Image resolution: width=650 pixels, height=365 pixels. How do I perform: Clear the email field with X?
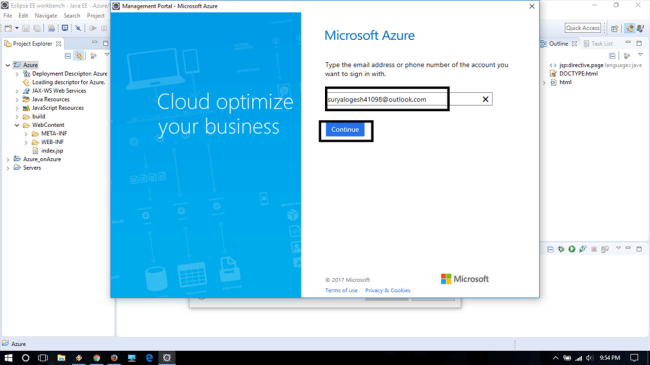485,99
